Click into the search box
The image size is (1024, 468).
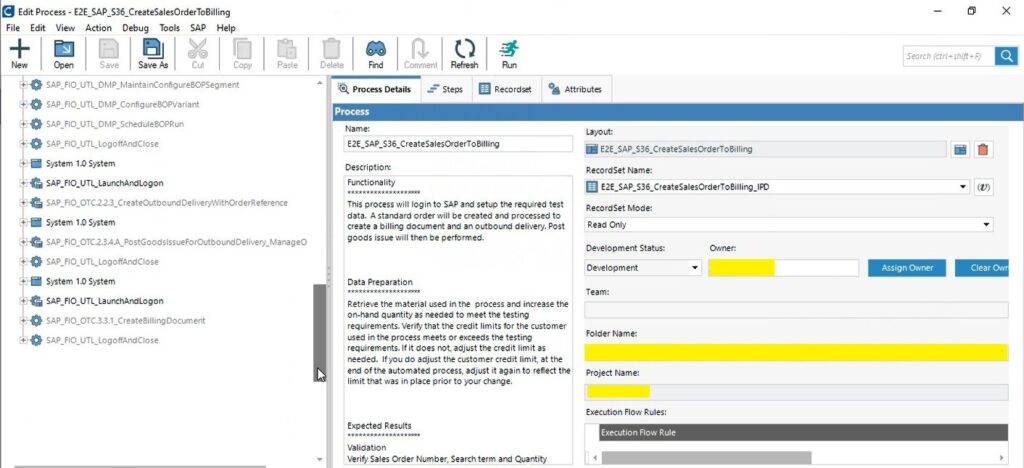click(x=949, y=56)
